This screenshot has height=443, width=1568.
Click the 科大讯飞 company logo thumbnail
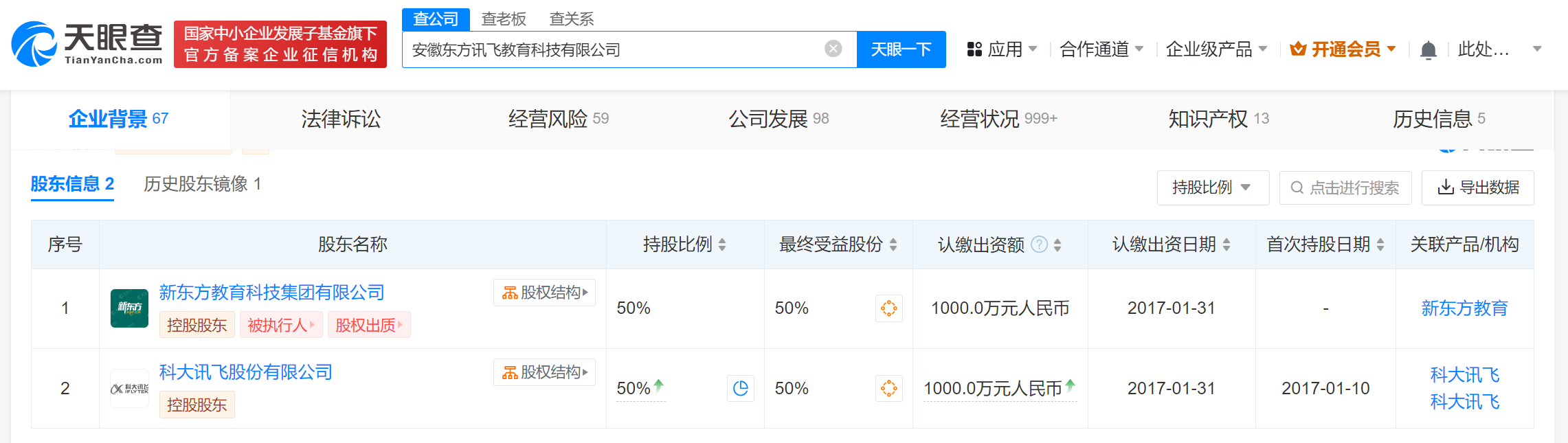(x=129, y=389)
